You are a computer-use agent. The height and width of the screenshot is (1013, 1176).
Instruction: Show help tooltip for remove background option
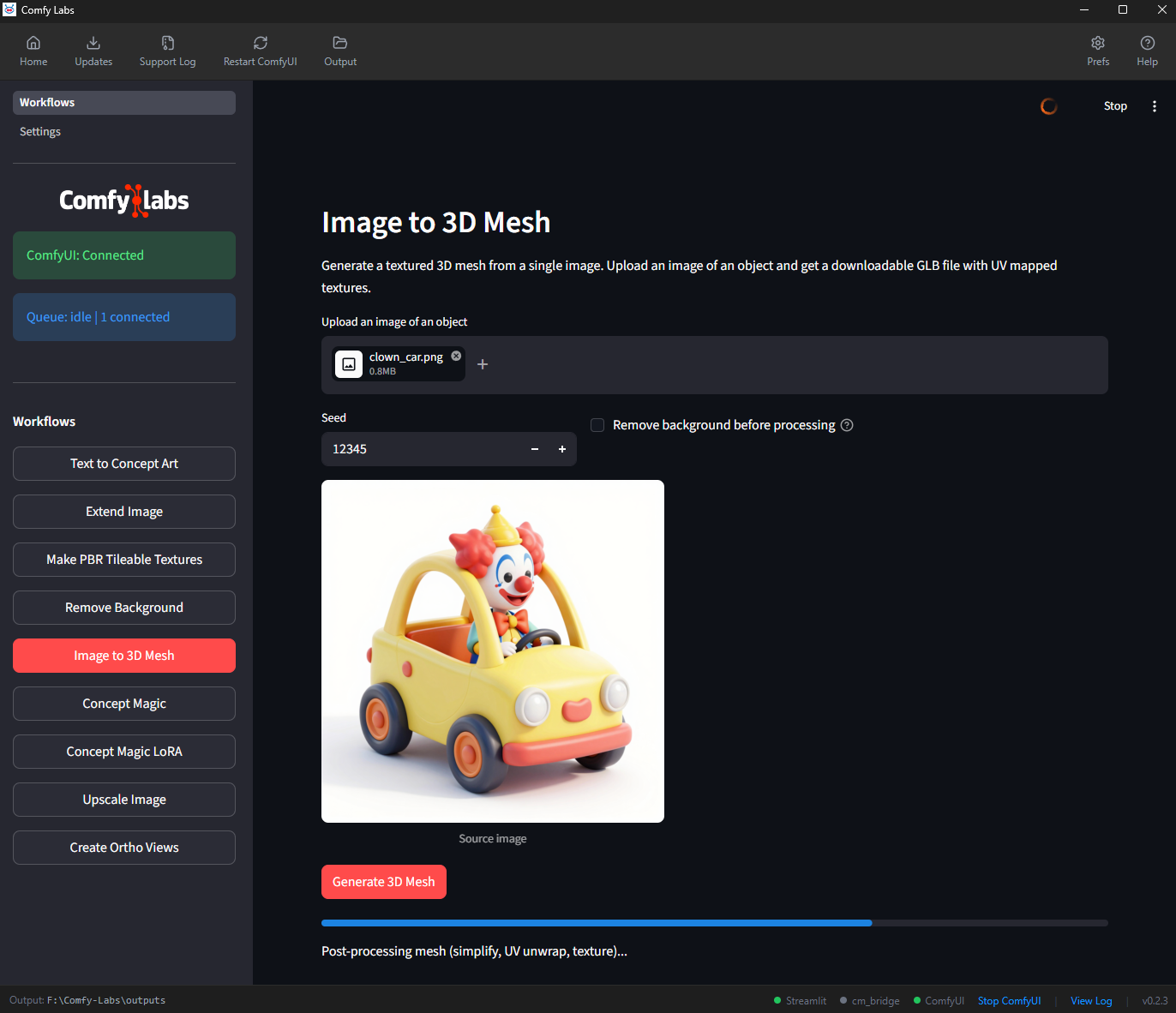pyautogui.click(x=847, y=425)
